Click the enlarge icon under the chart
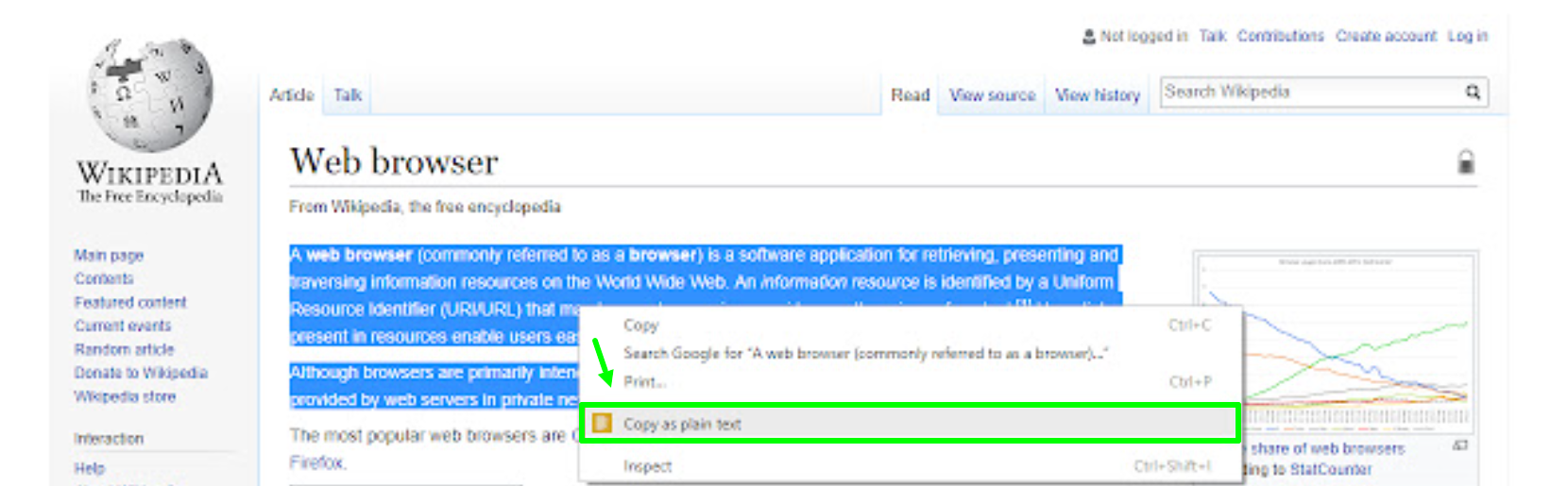Image resolution: width=1568 pixels, height=486 pixels. pos(1460,445)
